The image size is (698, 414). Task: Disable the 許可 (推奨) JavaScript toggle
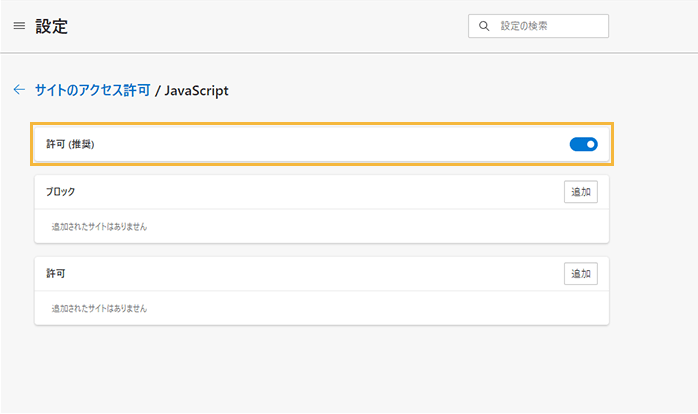(x=583, y=145)
